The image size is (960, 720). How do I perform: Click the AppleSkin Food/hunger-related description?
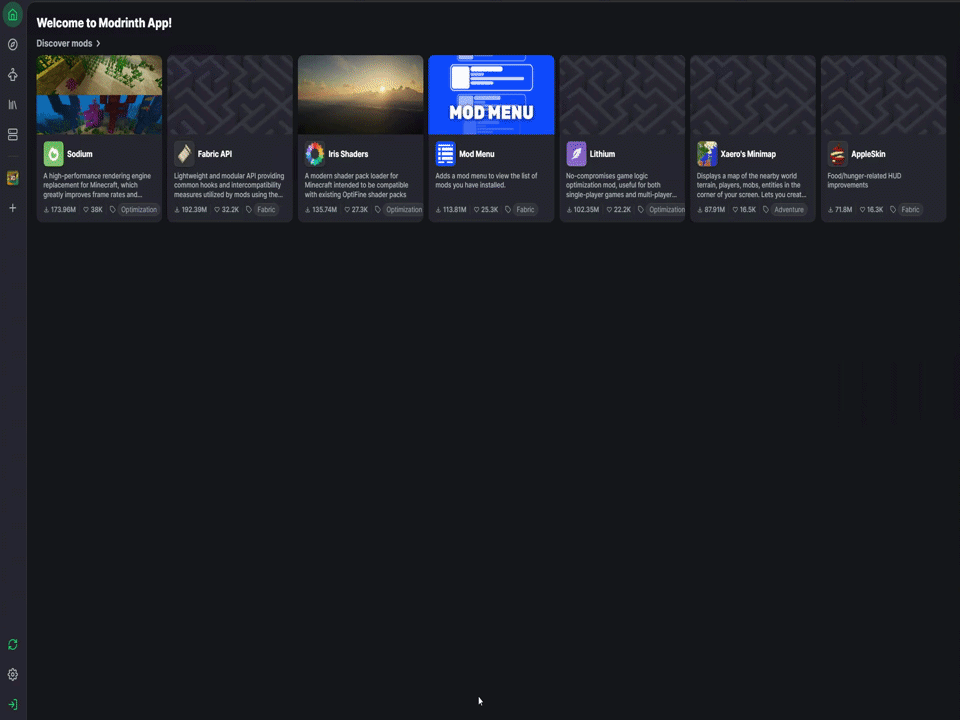click(864, 181)
